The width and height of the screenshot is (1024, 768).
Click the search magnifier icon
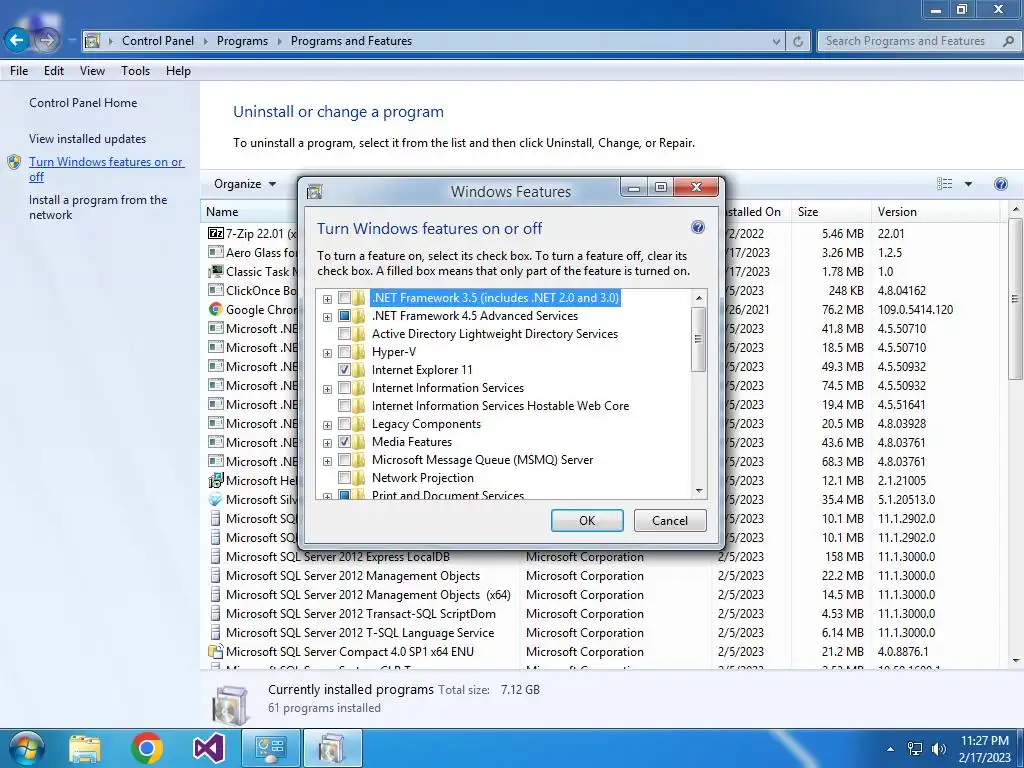pyautogui.click(x=1008, y=41)
